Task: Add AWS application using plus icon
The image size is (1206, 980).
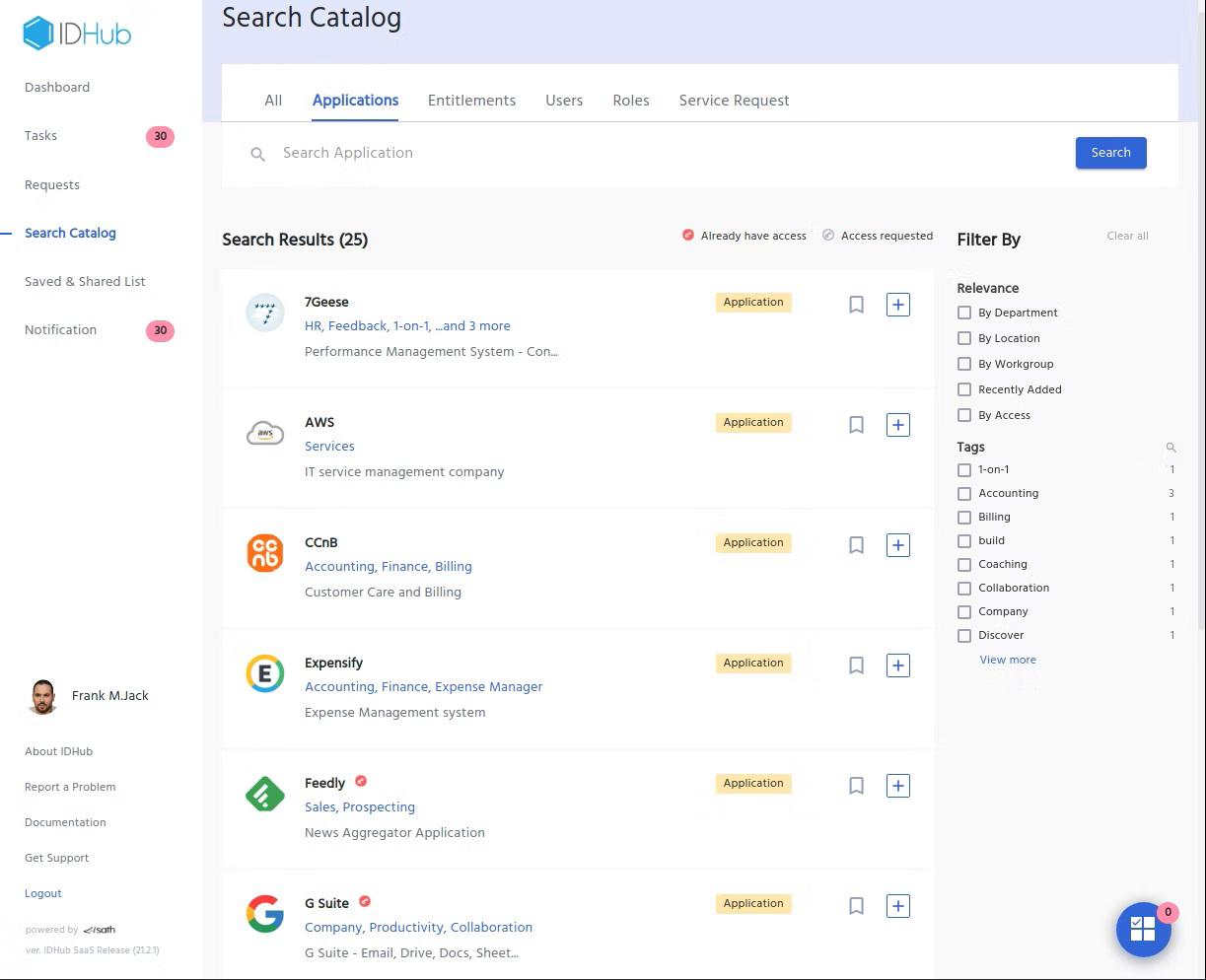Action: (x=897, y=425)
